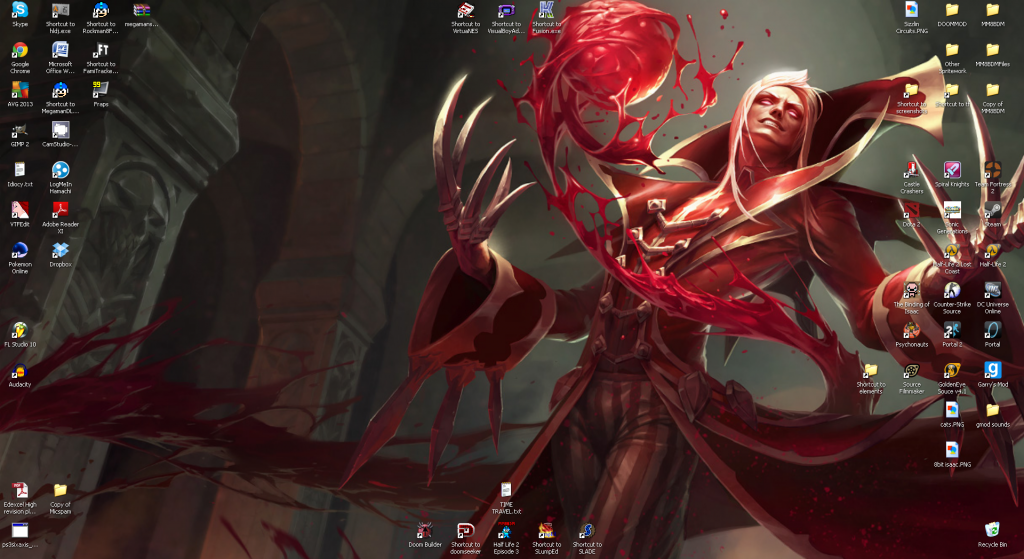This screenshot has height=559, width=1024.
Task: Select the FL Studio 10 icon
Action: click(x=19, y=330)
